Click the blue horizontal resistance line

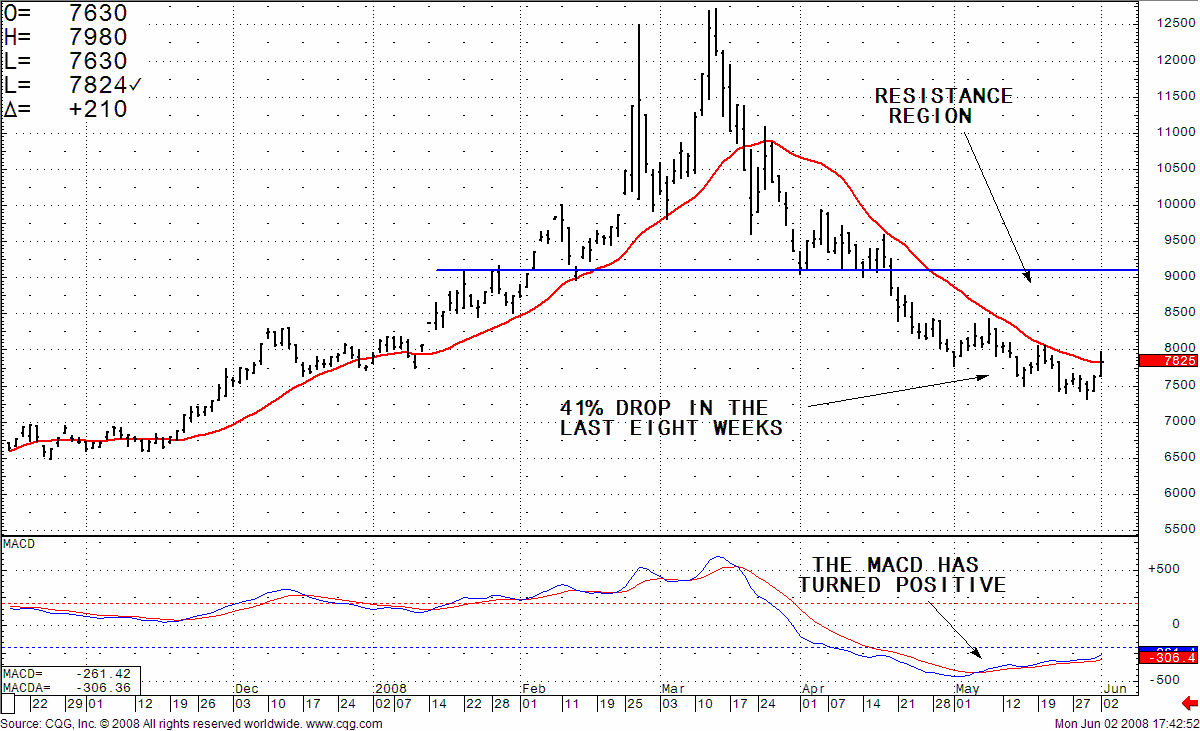coord(700,270)
